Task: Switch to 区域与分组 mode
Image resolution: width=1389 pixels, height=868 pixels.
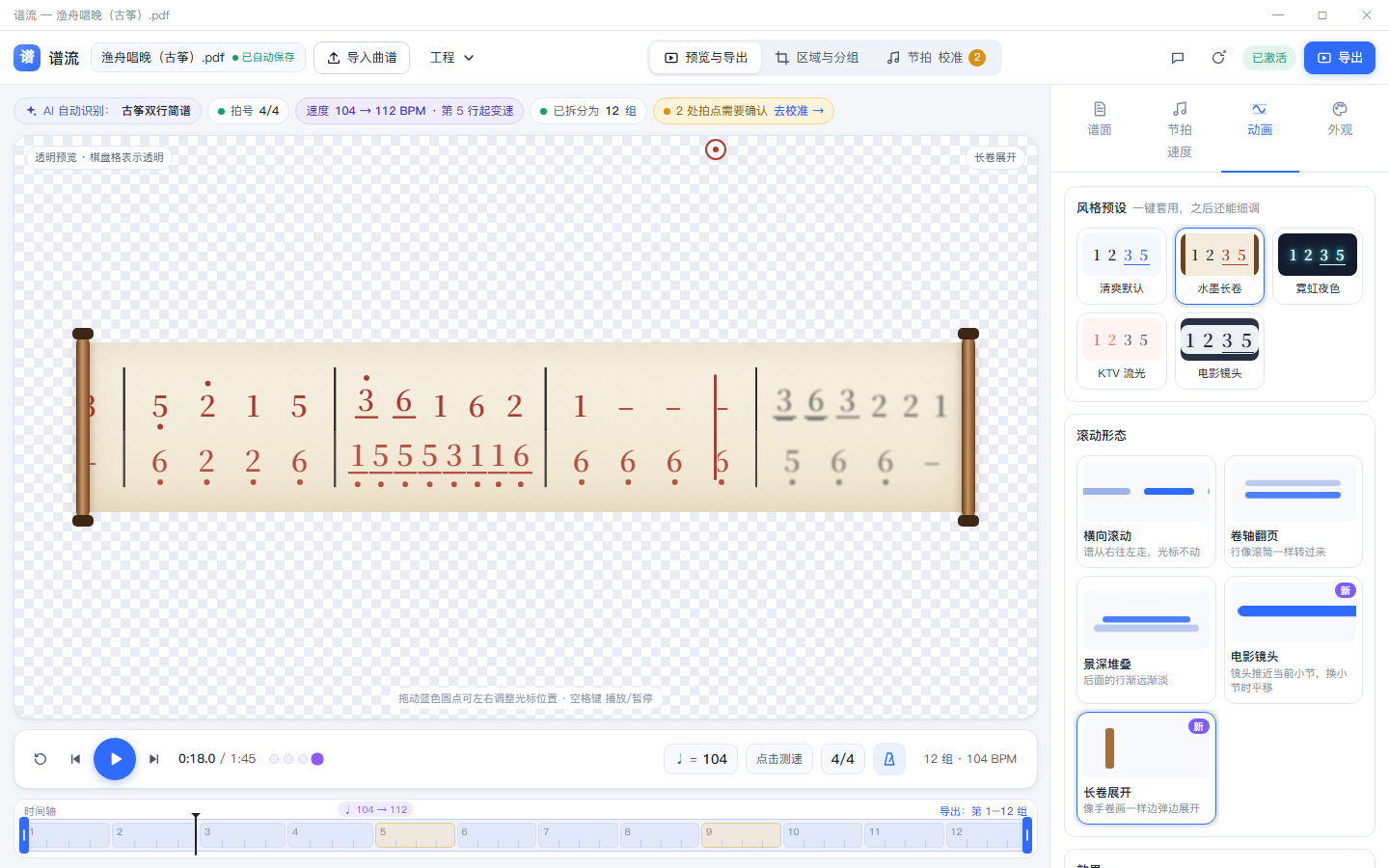Action: [x=817, y=58]
